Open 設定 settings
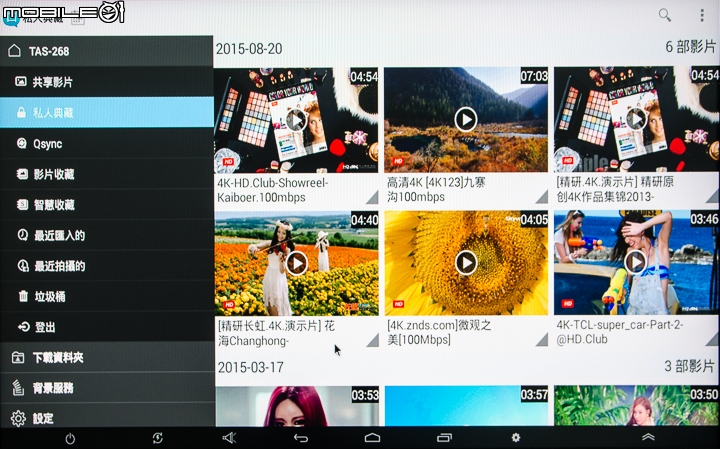The image size is (720, 449). 107,417
